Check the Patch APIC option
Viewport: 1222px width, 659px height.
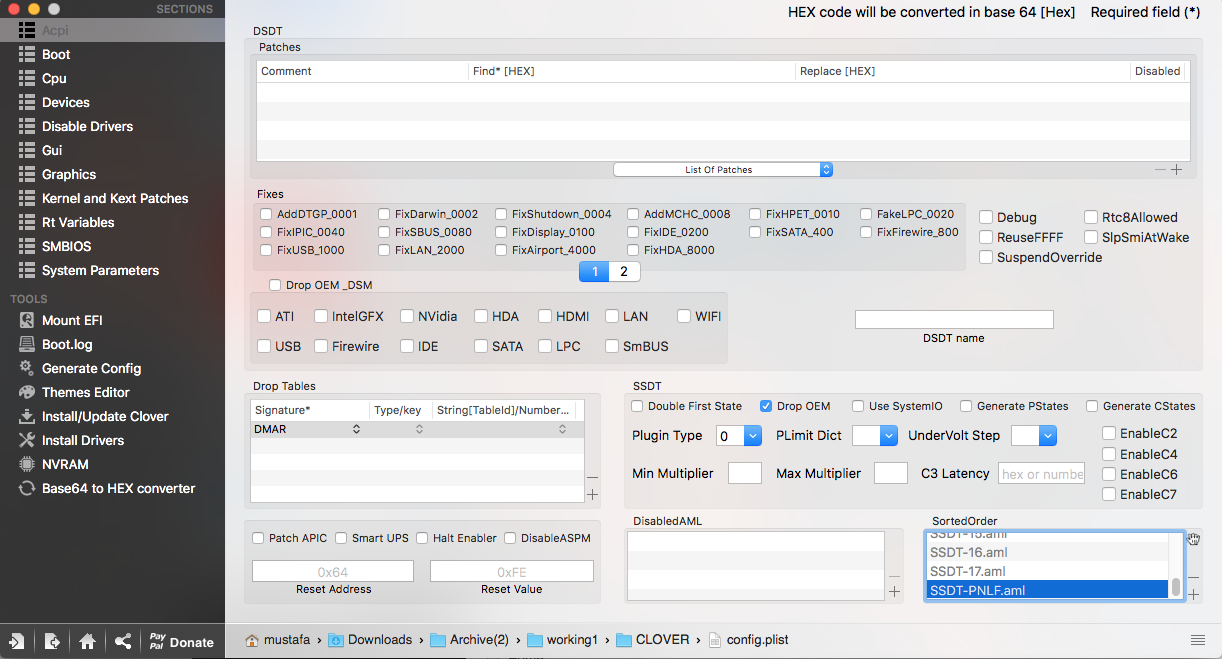(x=259, y=538)
